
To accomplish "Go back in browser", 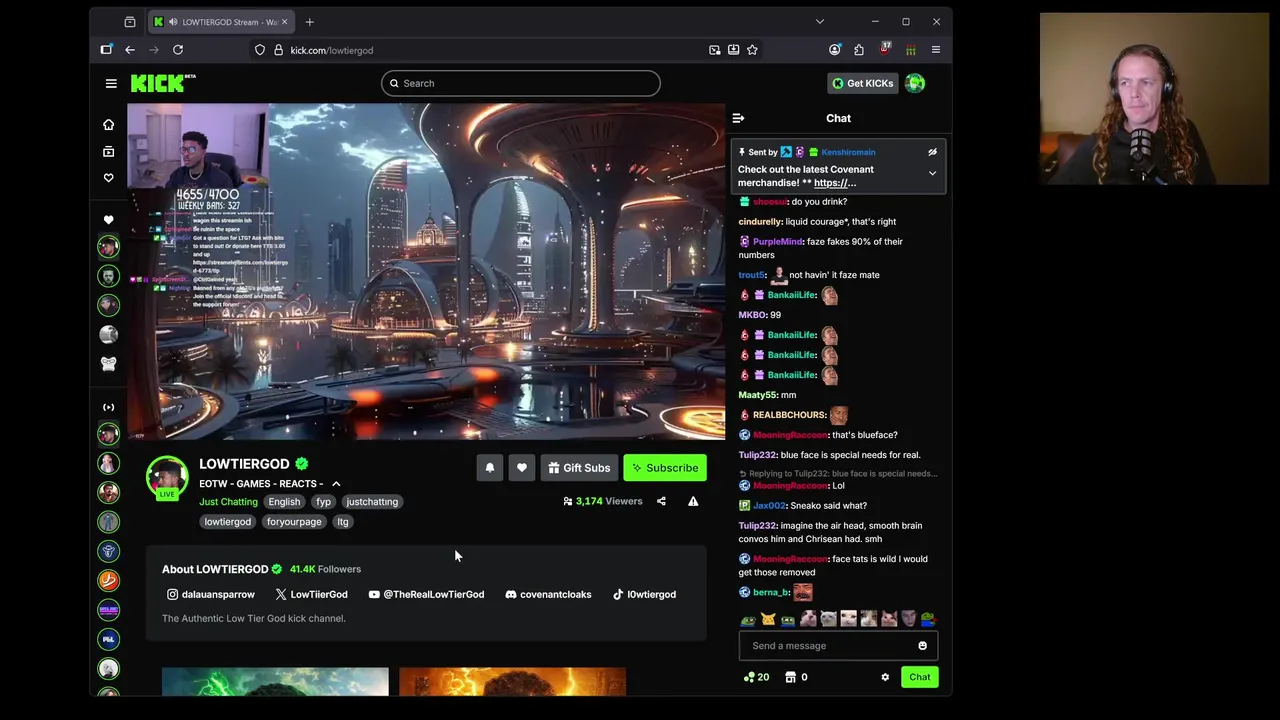I will point(130,50).
